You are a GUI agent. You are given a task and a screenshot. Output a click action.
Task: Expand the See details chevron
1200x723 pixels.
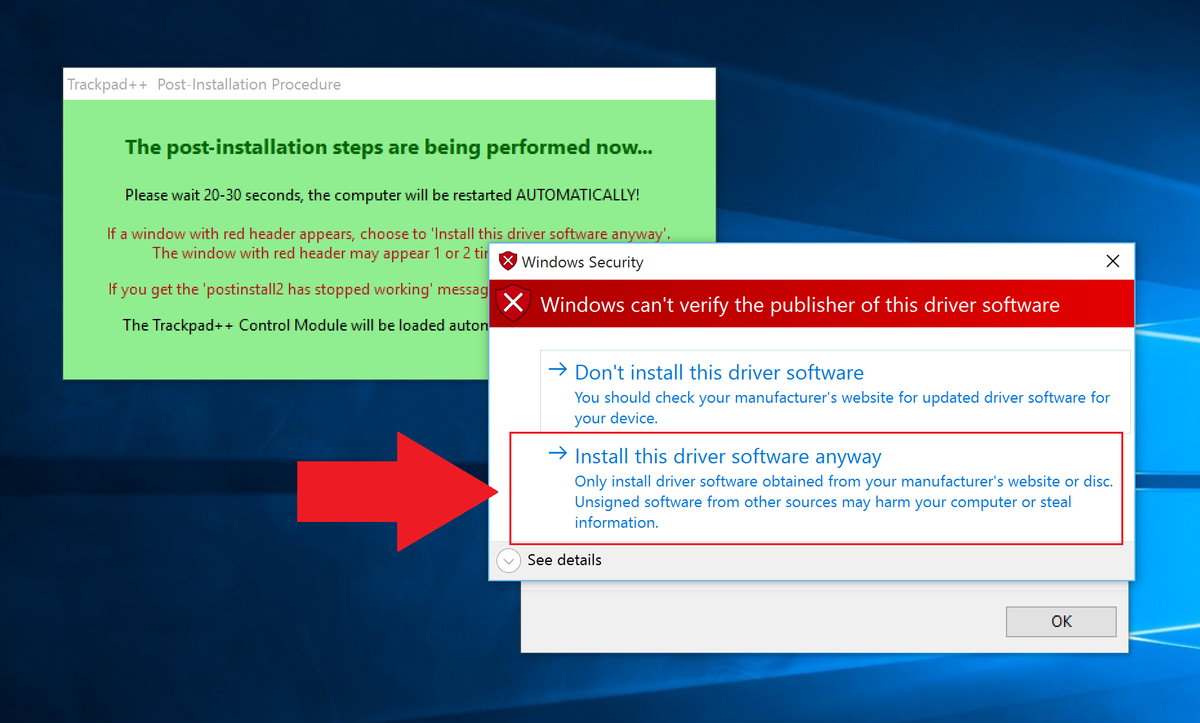tap(509, 561)
